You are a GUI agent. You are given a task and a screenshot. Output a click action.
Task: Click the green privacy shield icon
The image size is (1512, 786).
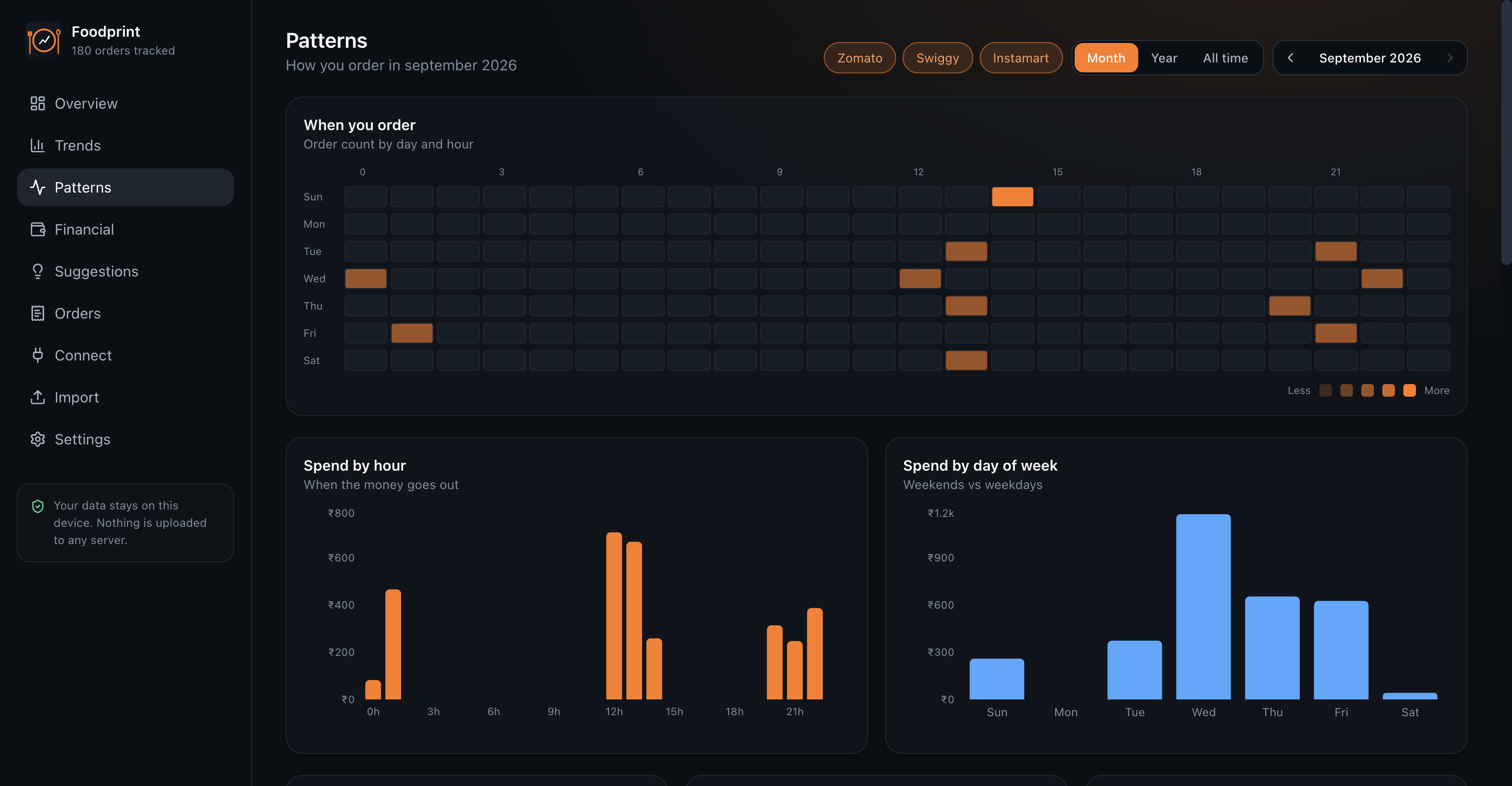coord(38,506)
